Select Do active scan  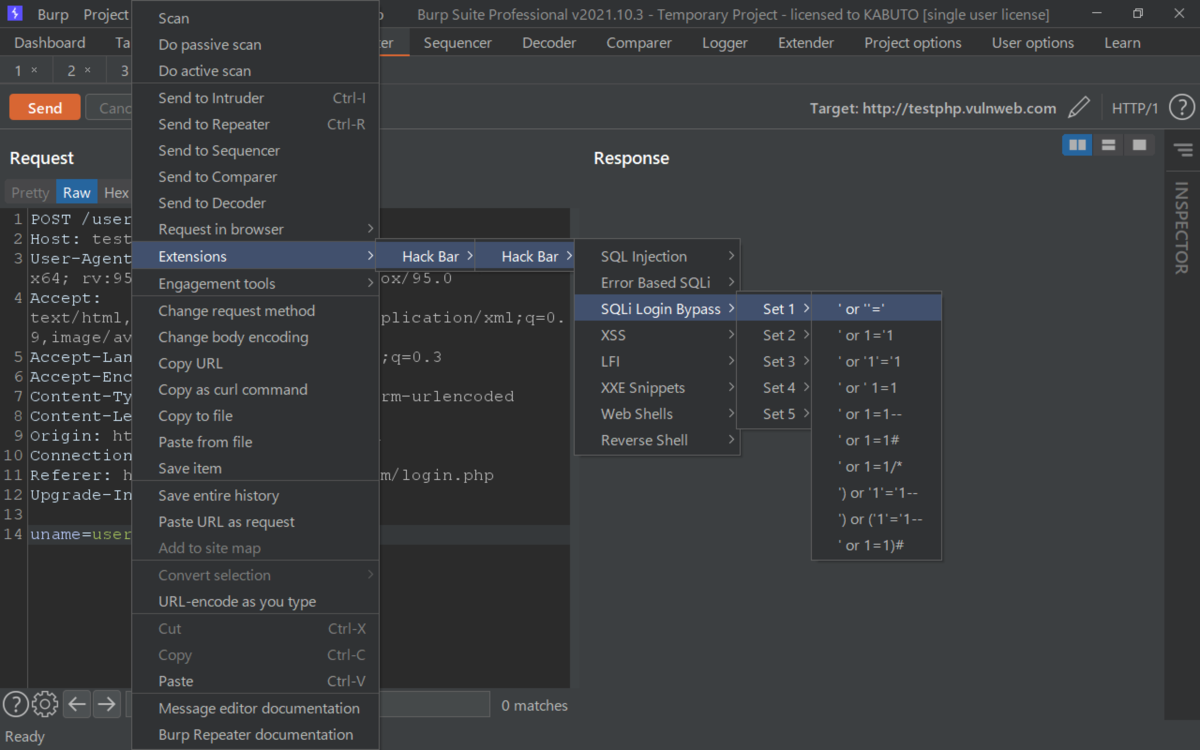tap(255, 71)
